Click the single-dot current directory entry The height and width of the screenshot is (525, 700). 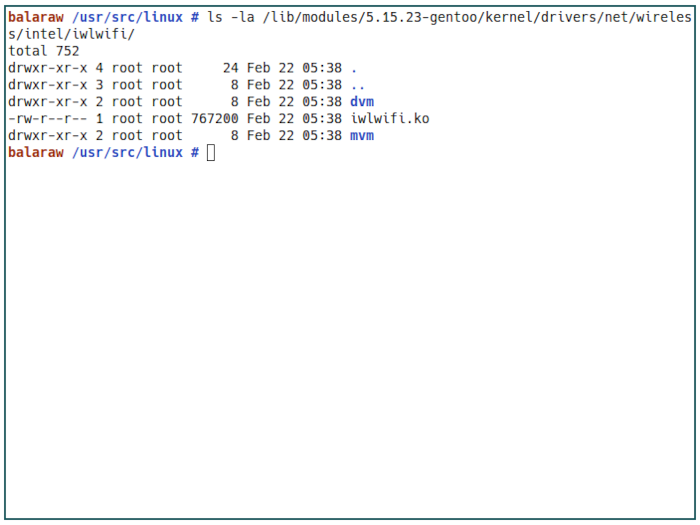pos(354,70)
